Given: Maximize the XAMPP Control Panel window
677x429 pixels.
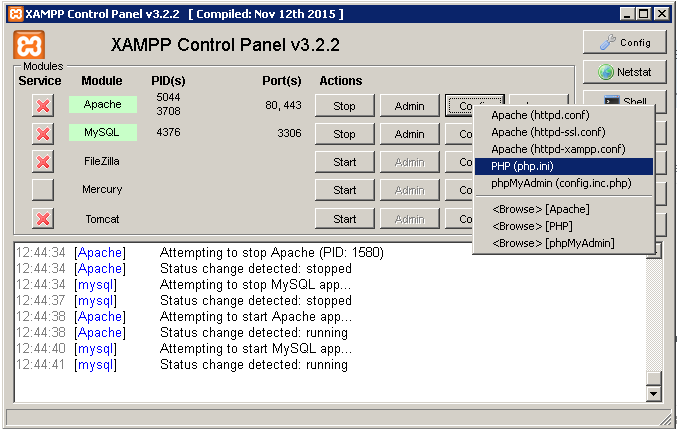Looking at the screenshot, I should (x=643, y=14).
